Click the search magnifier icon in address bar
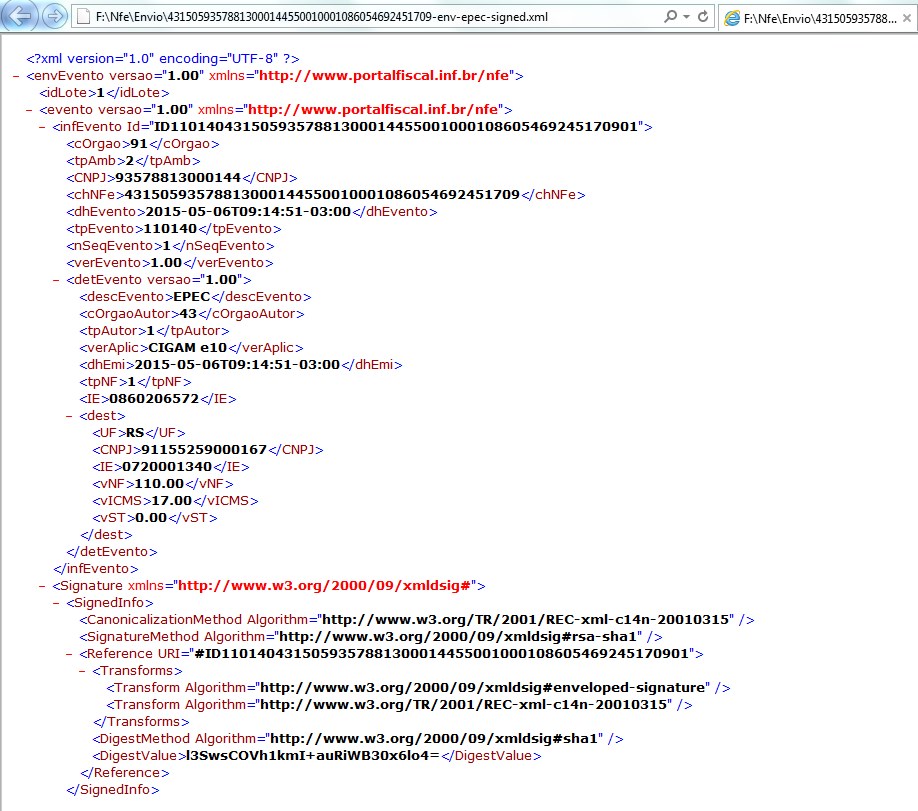This screenshot has width=918, height=811. tap(670, 16)
